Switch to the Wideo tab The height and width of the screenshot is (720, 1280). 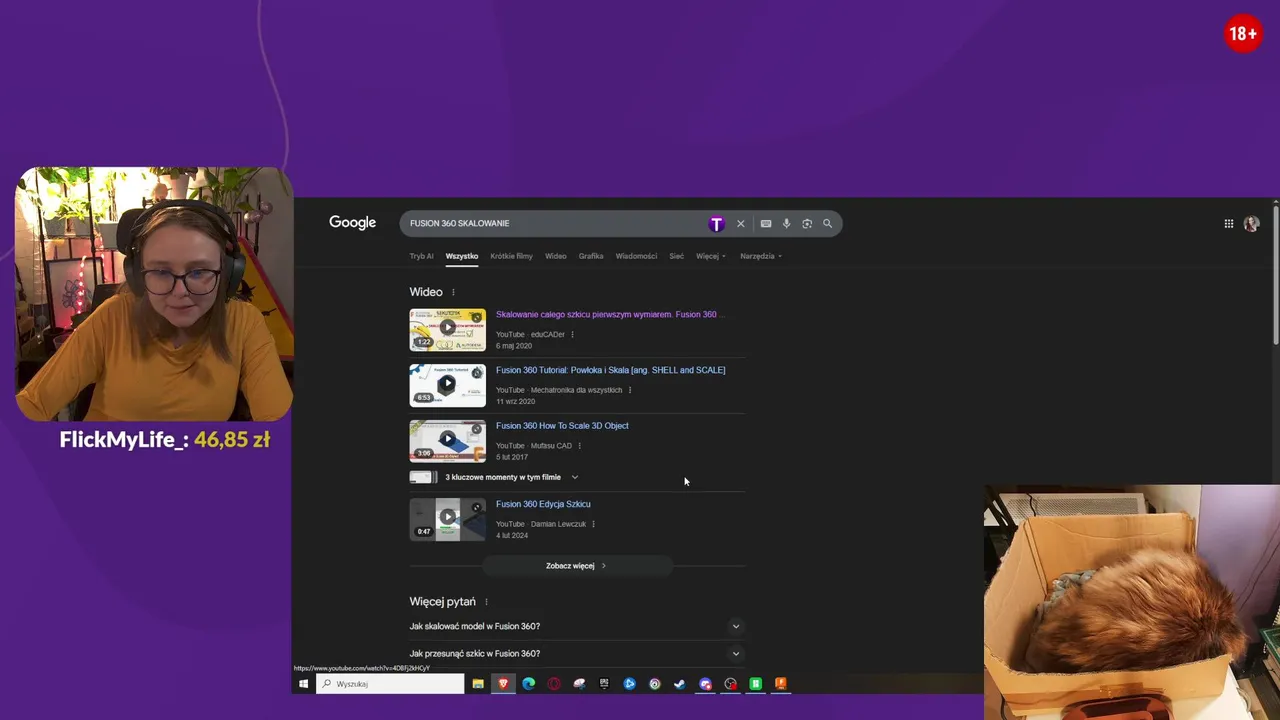coord(556,256)
